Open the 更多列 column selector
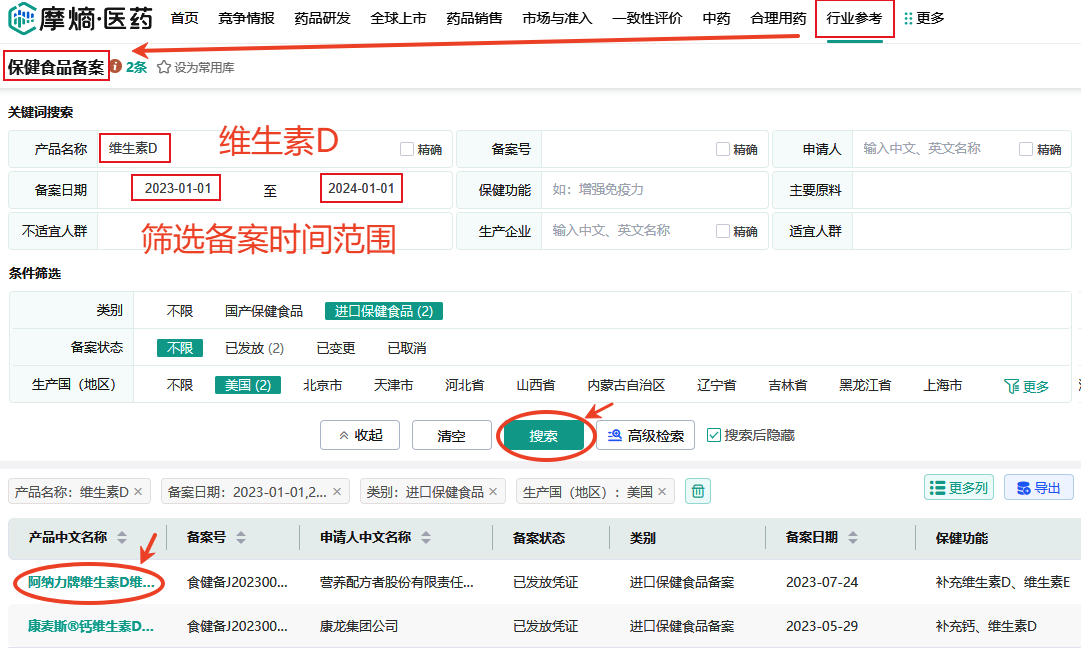 (959, 488)
